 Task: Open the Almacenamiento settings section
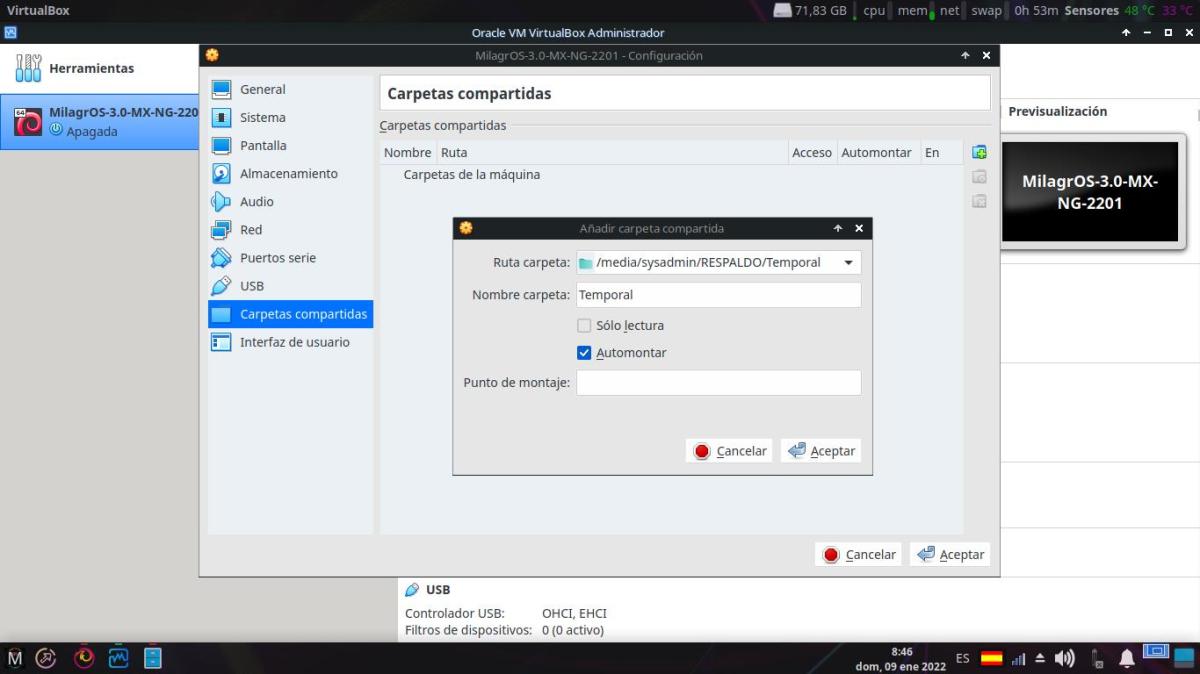coord(288,174)
